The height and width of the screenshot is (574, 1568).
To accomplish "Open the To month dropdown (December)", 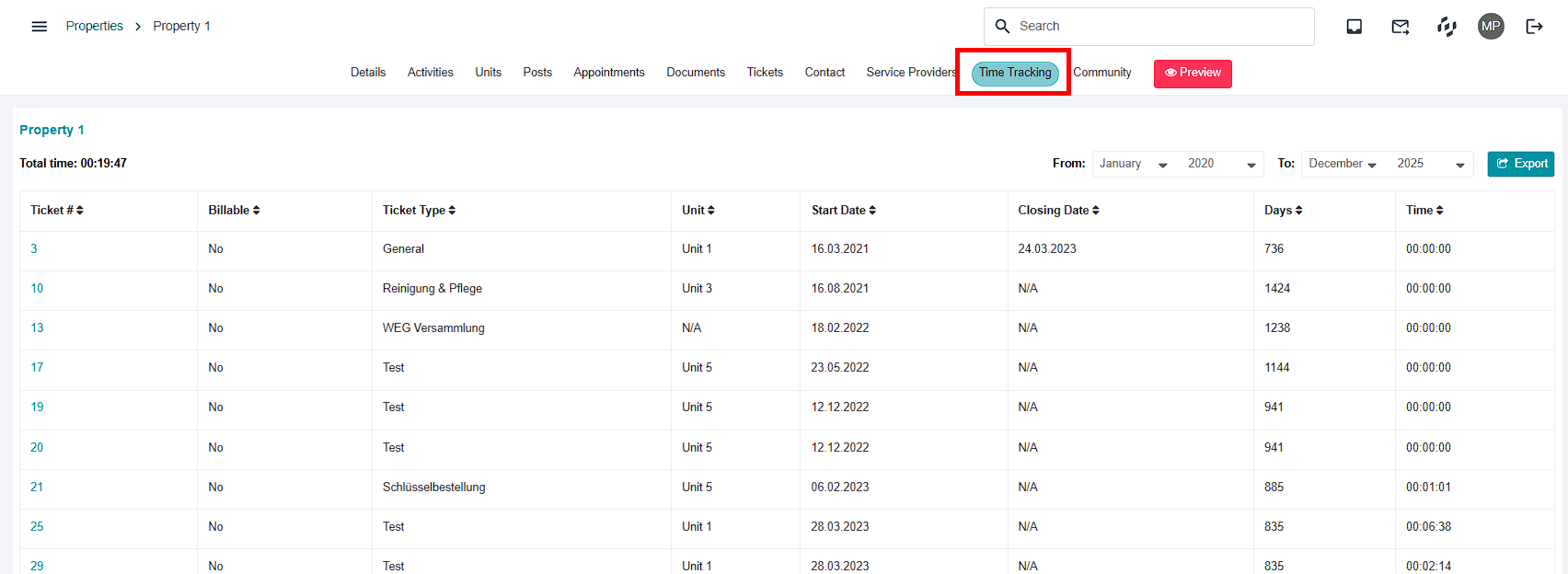I will [1343, 164].
